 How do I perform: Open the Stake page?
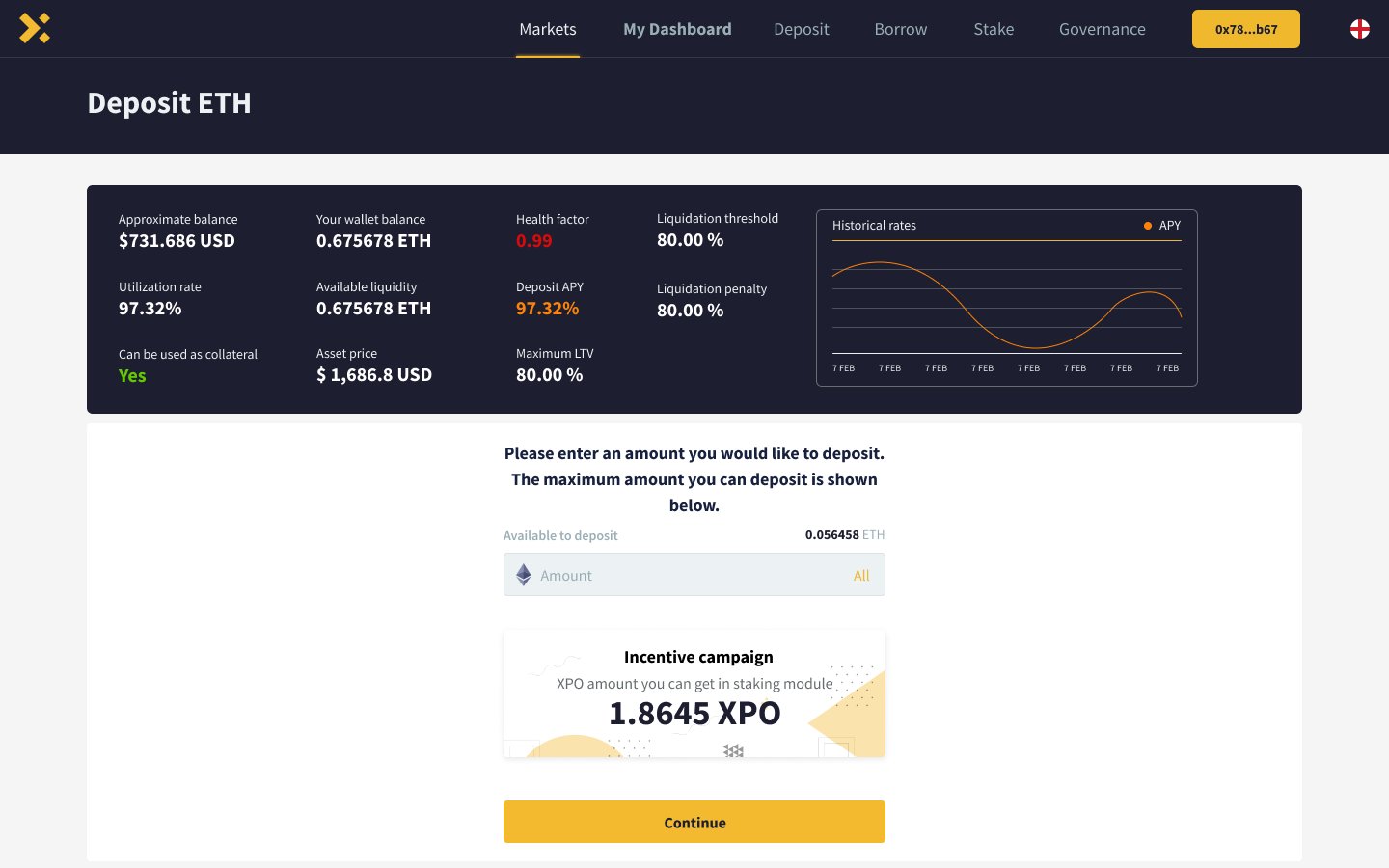[994, 29]
